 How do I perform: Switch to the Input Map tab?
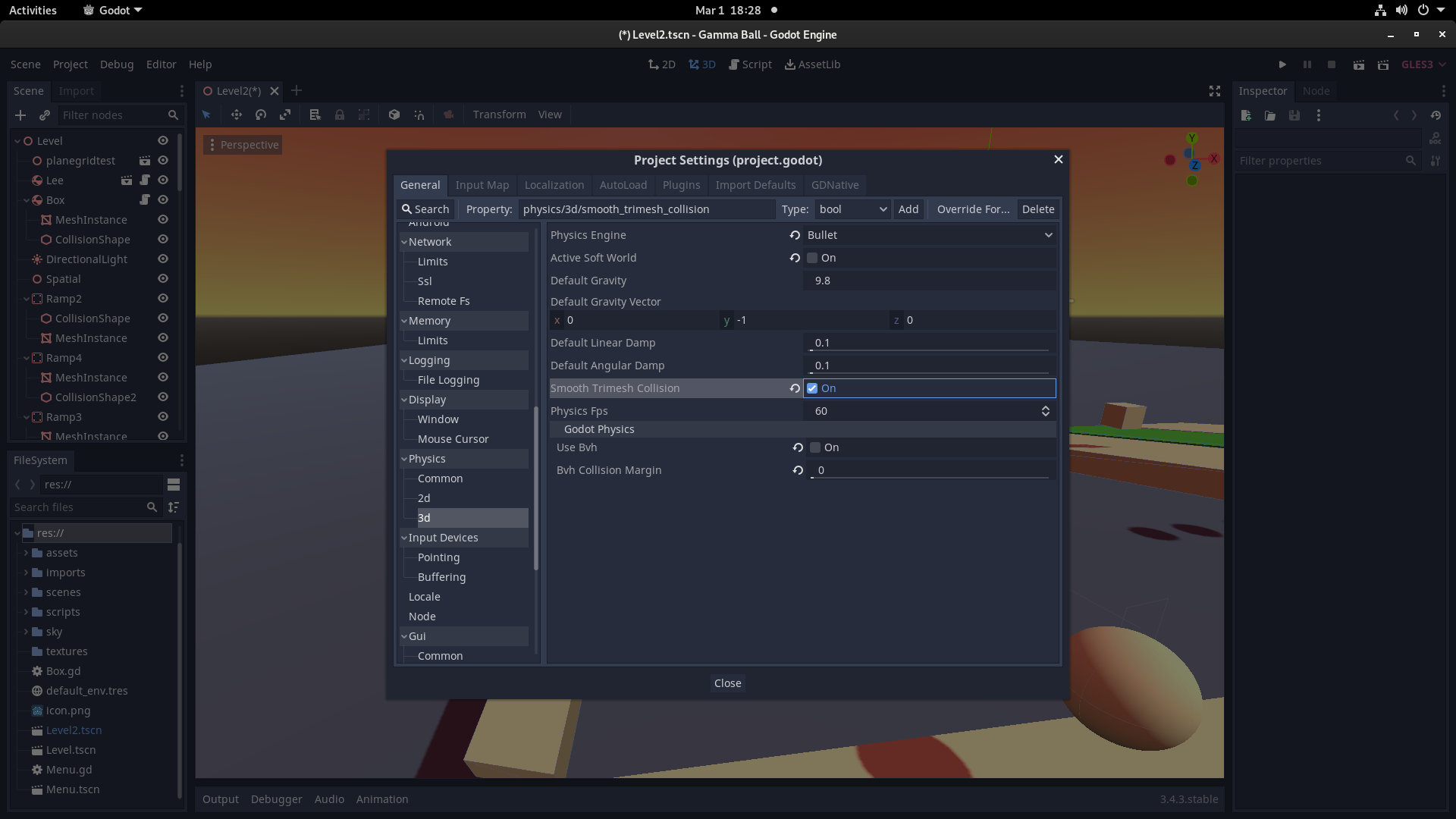point(482,185)
